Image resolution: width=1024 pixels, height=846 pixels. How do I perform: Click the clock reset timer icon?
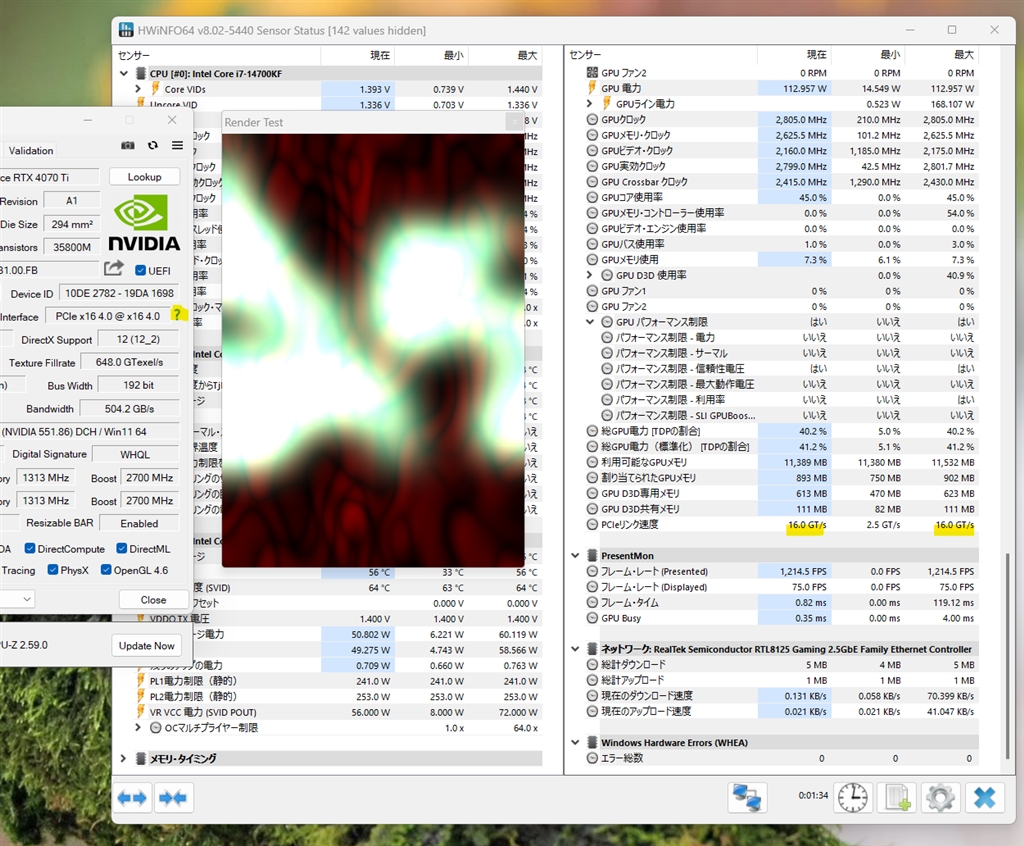pos(853,798)
